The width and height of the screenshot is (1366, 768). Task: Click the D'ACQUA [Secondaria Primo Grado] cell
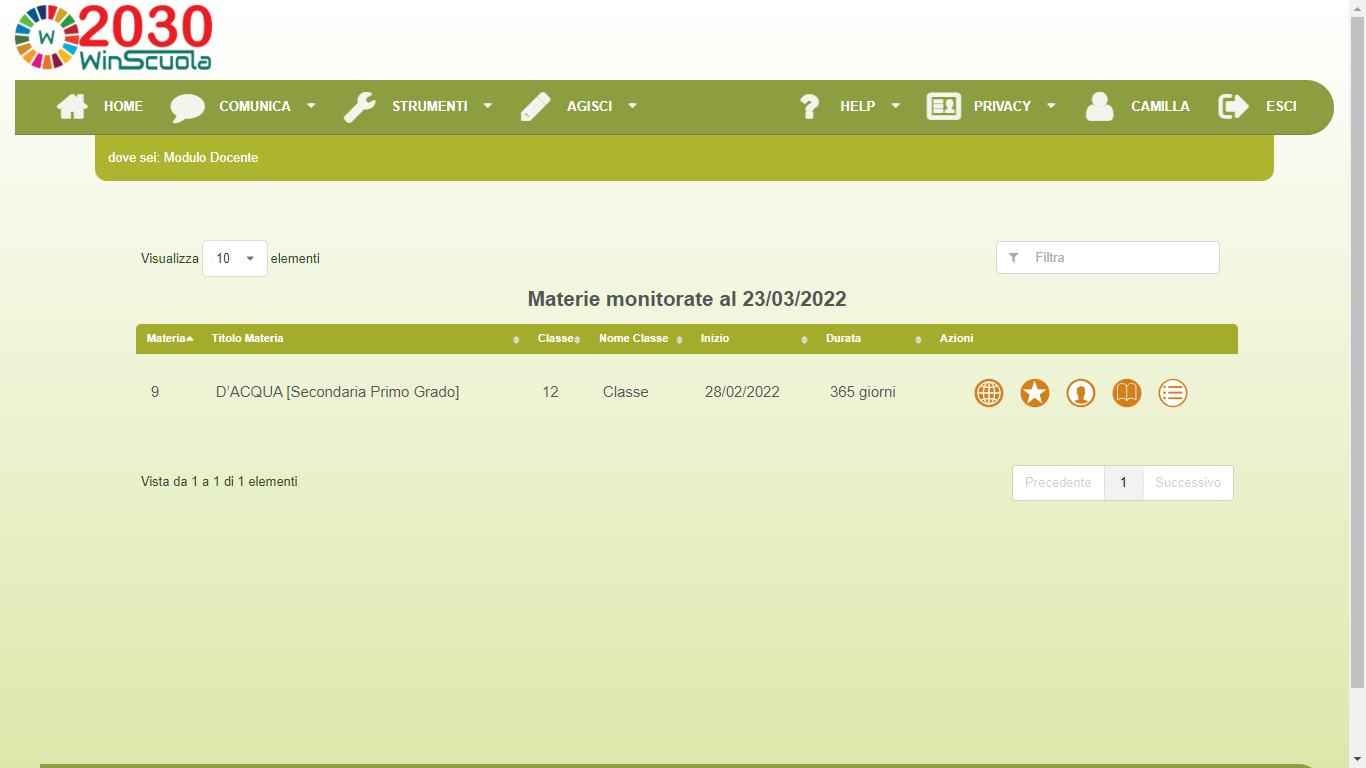point(338,392)
